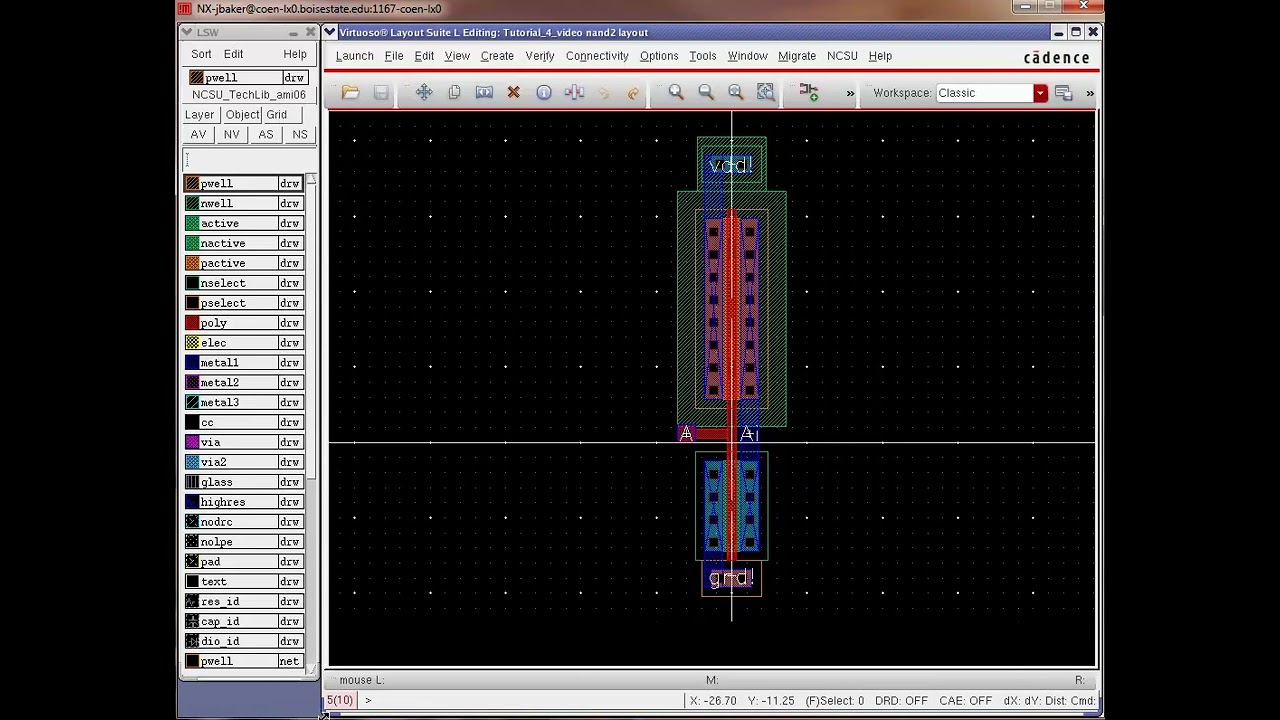Screen dimensions: 1280x720
Task: Click the vdd! label in layout
Action: 731,166
